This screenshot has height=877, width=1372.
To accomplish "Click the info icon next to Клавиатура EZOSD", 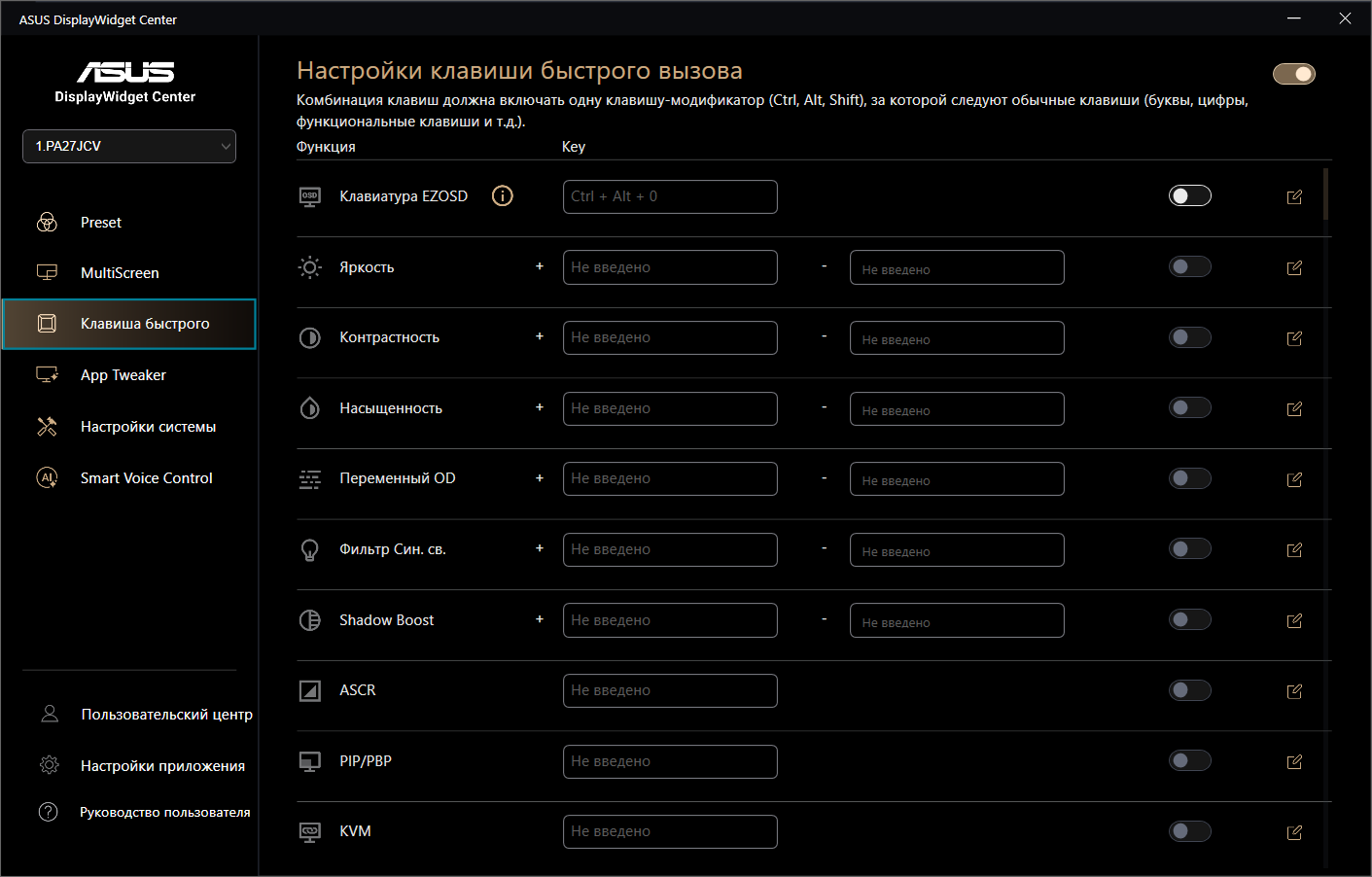I will [x=502, y=196].
